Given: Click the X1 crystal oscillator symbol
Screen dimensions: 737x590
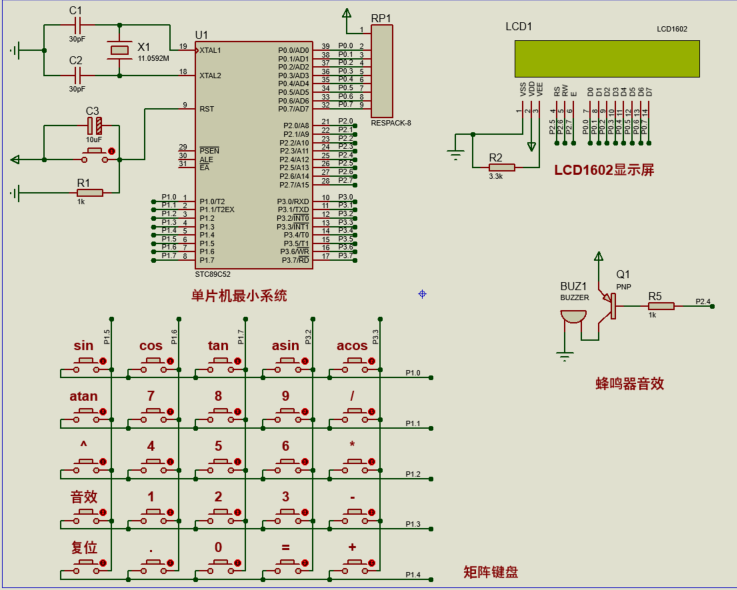Looking at the screenshot, I should [120, 50].
